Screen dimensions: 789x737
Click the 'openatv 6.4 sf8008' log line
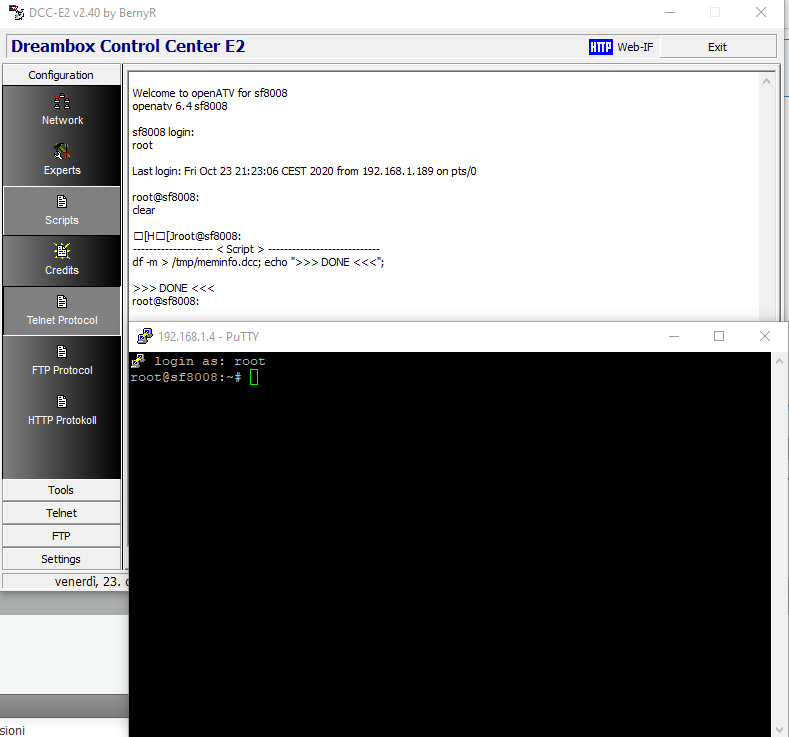pyautogui.click(x=180, y=106)
